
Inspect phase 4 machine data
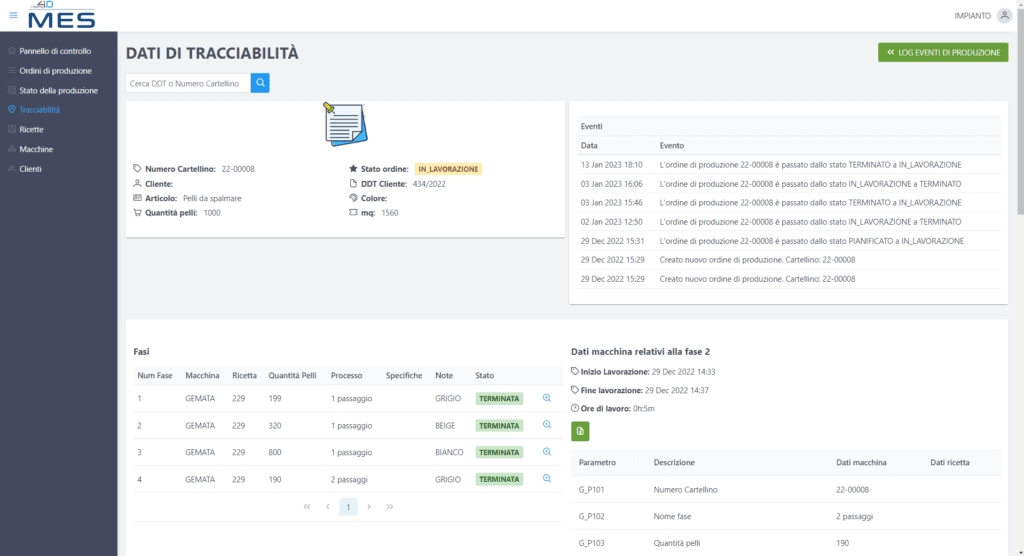point(547,478)
